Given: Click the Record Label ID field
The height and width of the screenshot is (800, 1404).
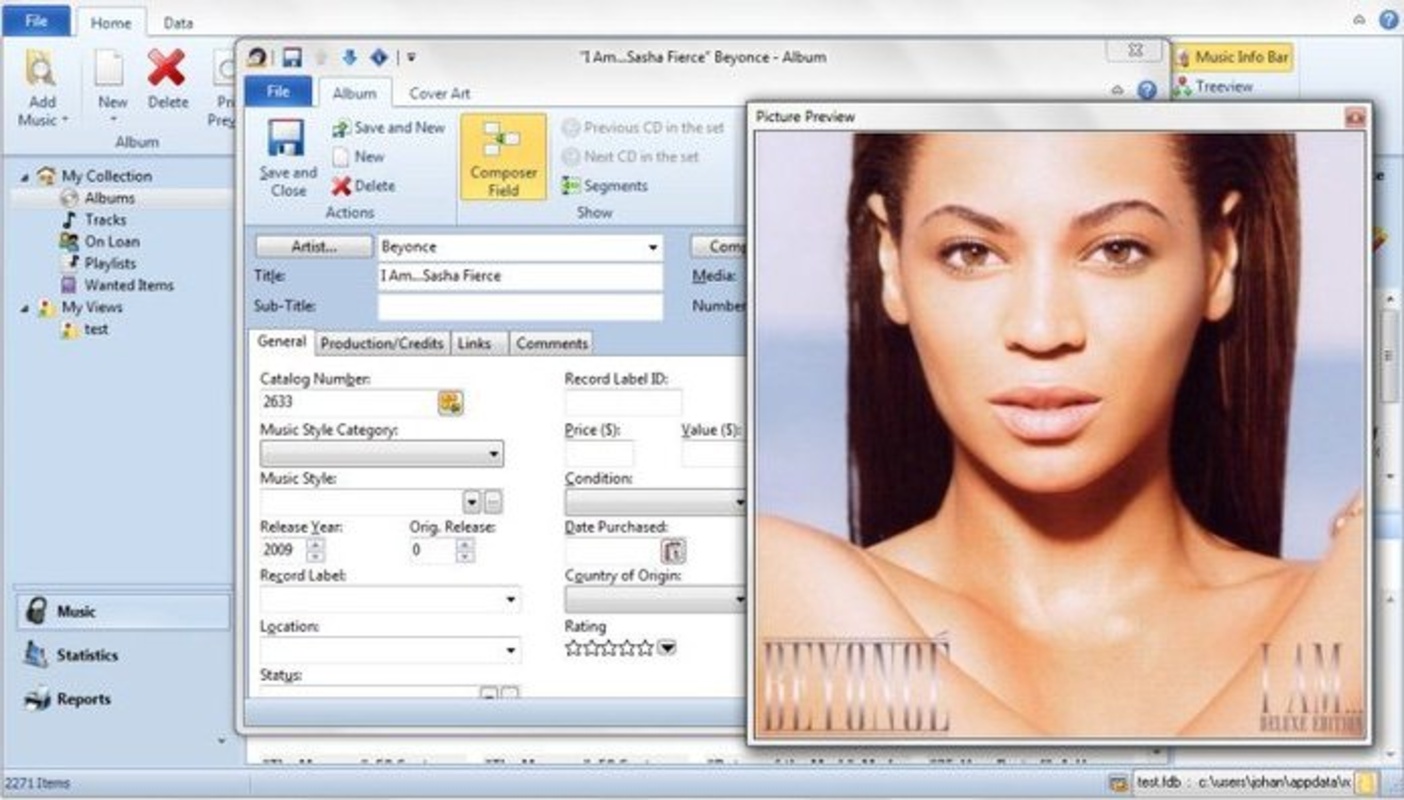Looking at the screenshot, I should coord(623,403).
